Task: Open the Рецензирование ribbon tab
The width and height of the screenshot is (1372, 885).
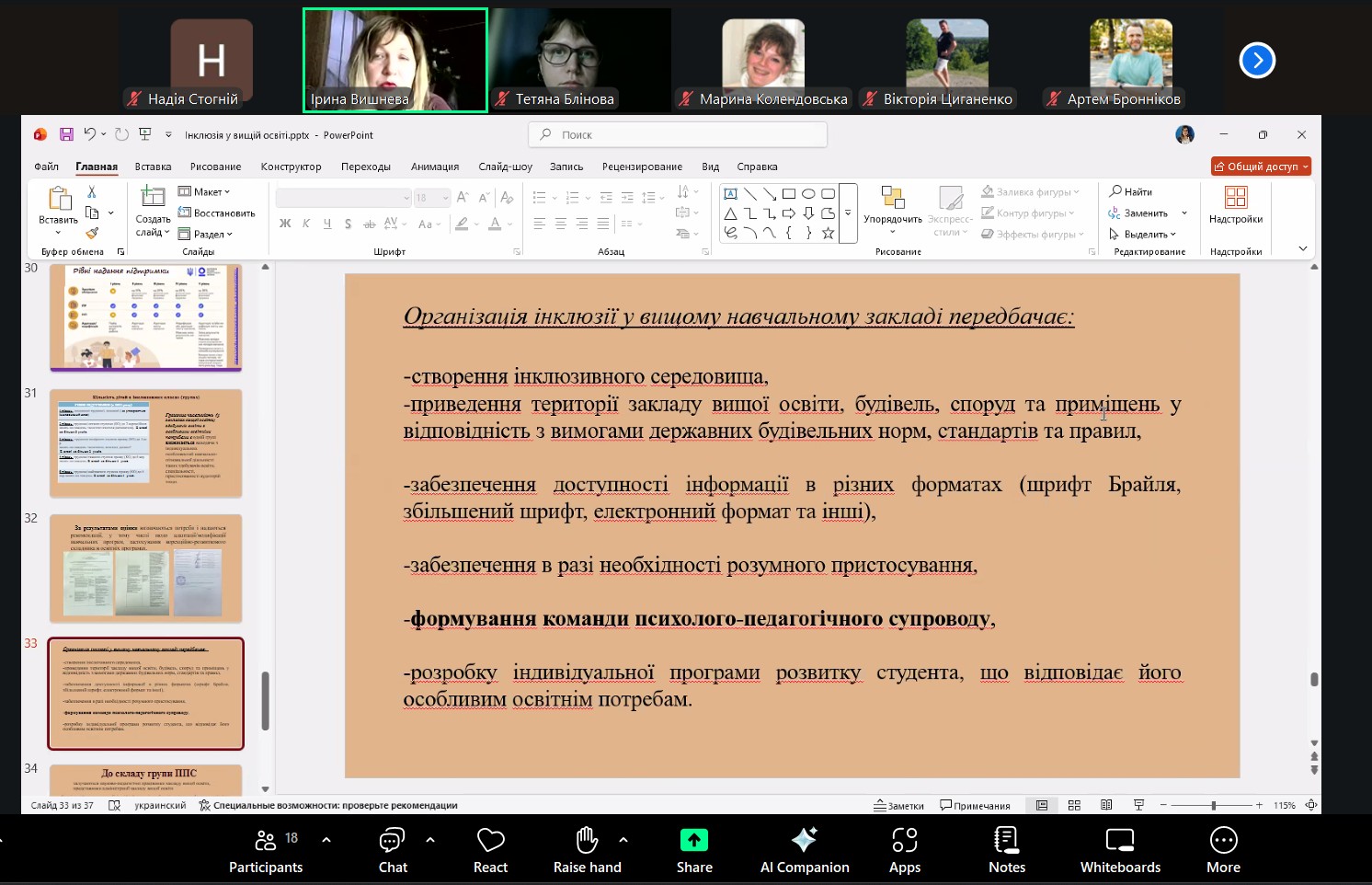Action: [x=643, y=167]
